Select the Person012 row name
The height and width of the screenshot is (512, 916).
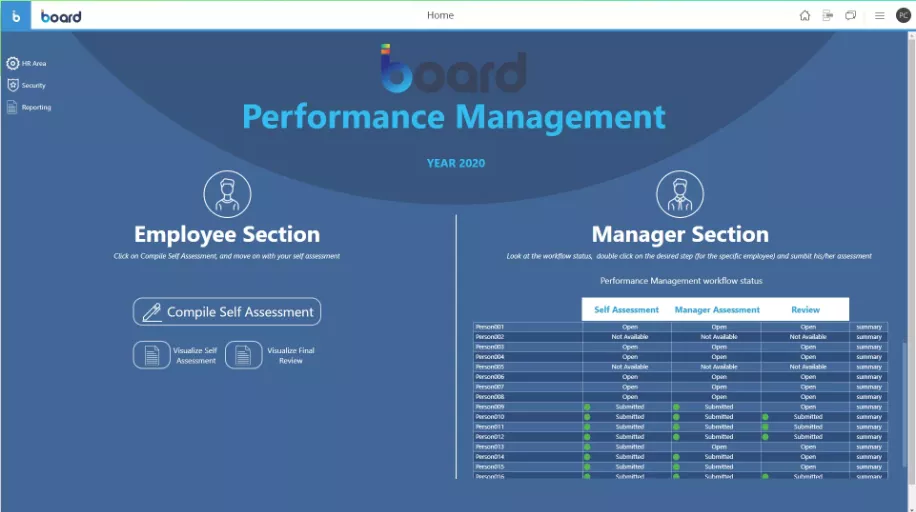pyautogui.click(x=490, y=437)
